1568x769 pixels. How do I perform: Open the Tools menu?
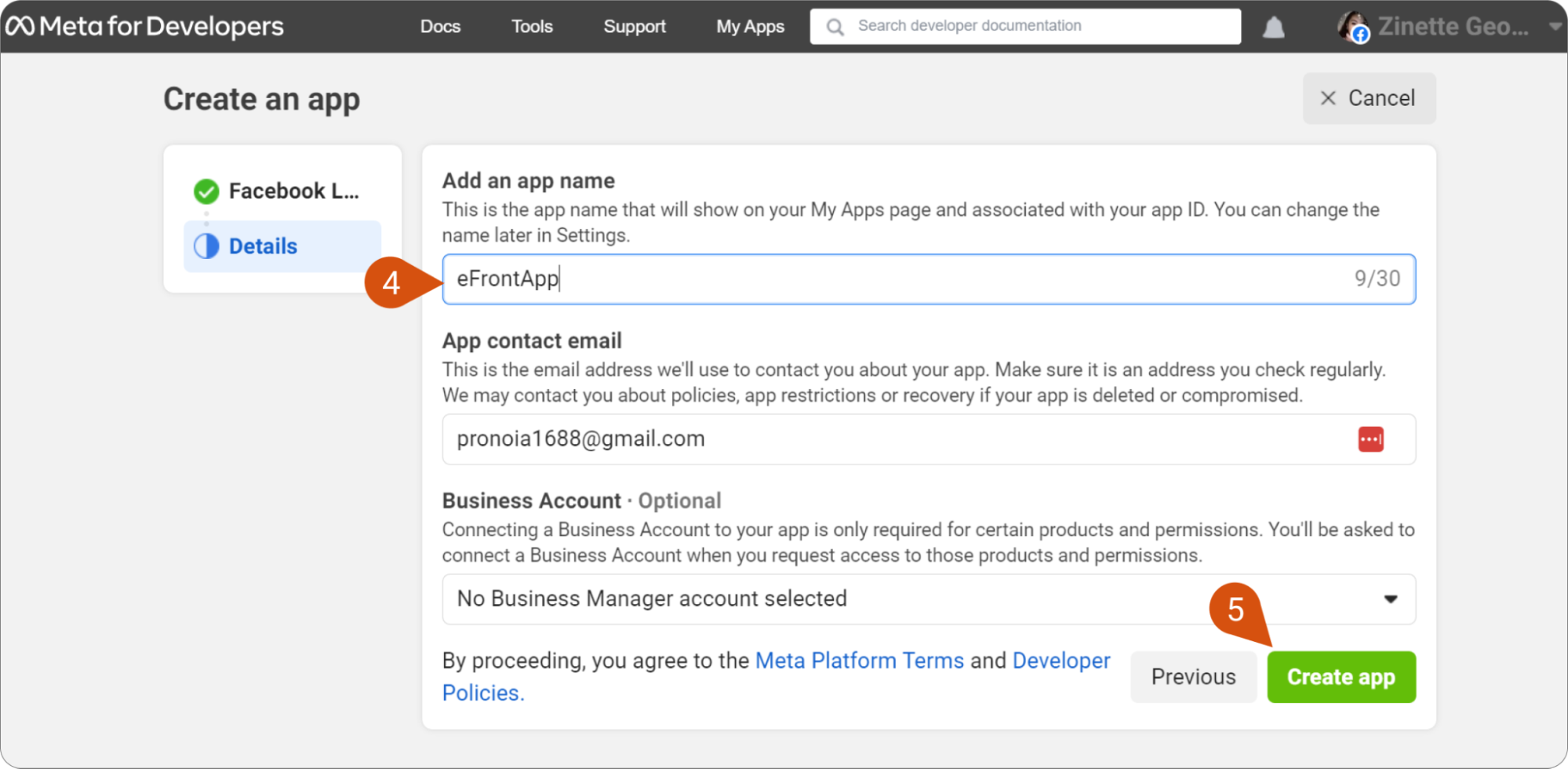tap(532, 27)
